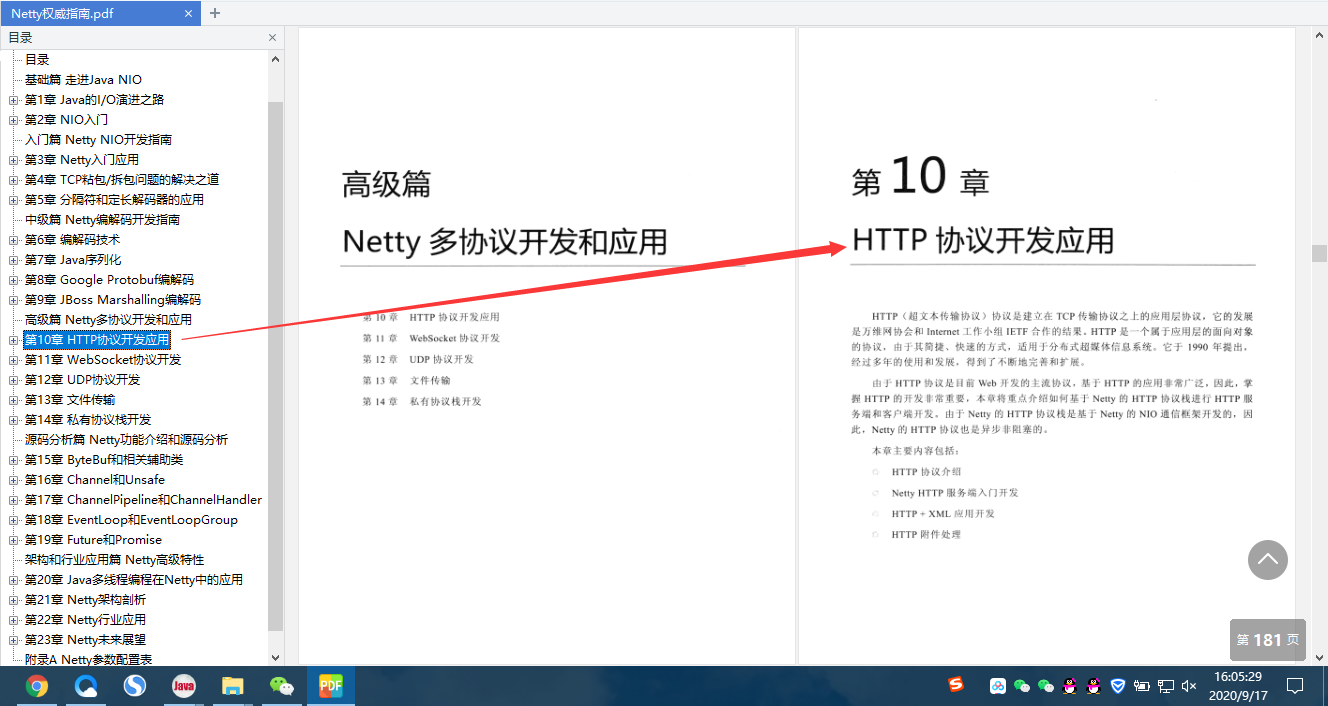Select bookmark 第15章 ByteBuf和相关辅助类
The width and height of the screenshot is (1328, 706).
104,460
